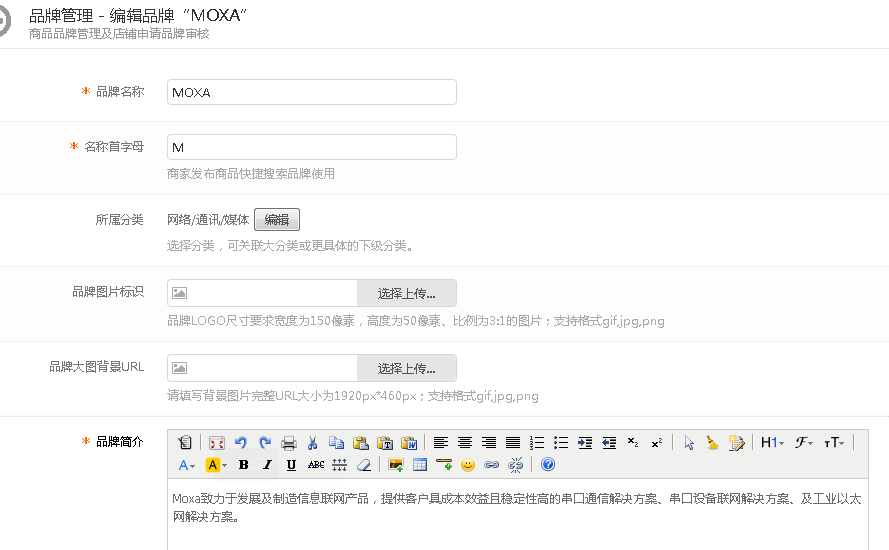This screenshot has height=550, width=889.
Task: Click the plain paste clipboard icon
Action: pyautogui.click(x=361, y=443)
